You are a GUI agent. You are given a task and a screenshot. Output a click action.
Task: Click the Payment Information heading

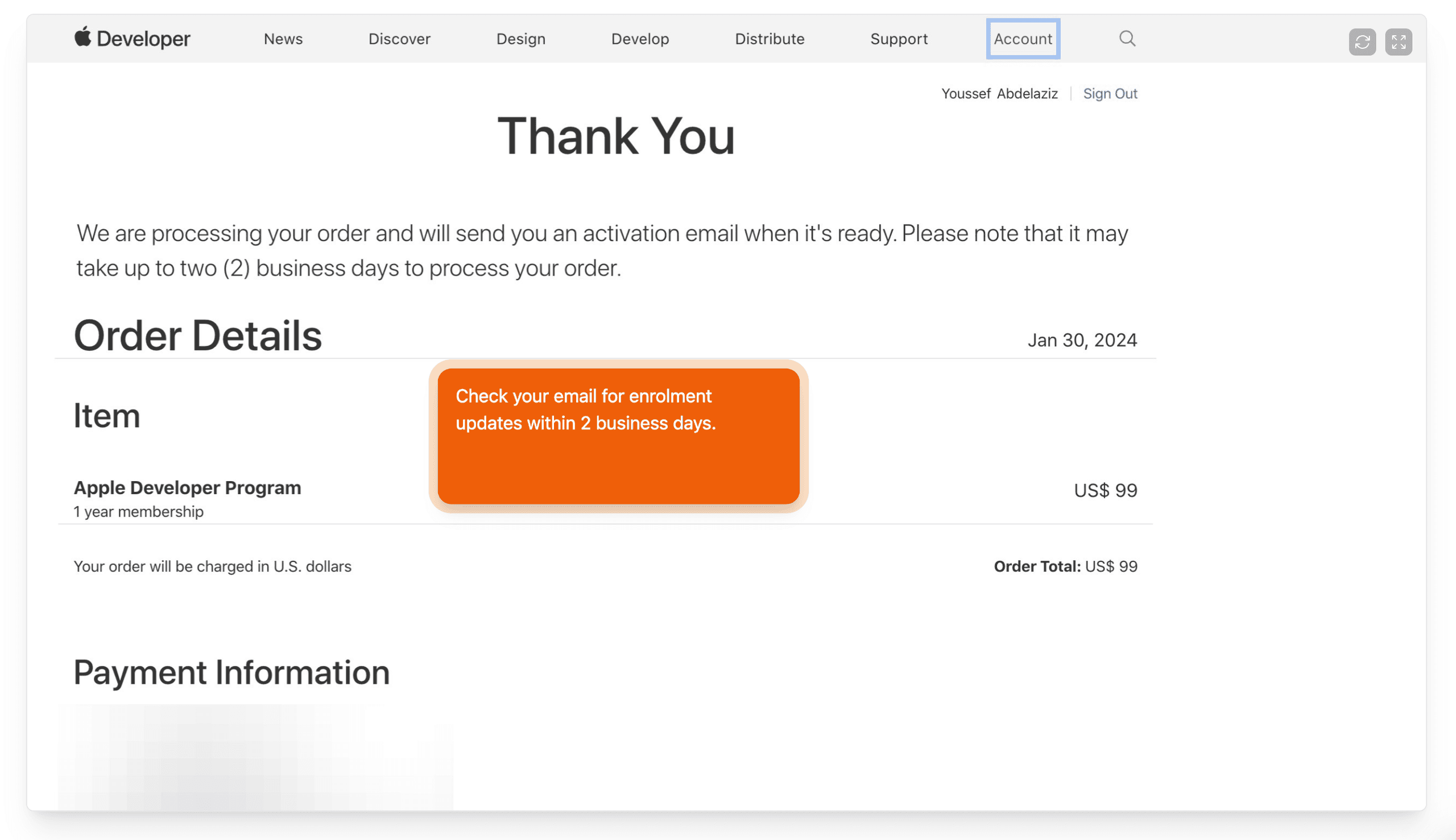tap(231, 672)
